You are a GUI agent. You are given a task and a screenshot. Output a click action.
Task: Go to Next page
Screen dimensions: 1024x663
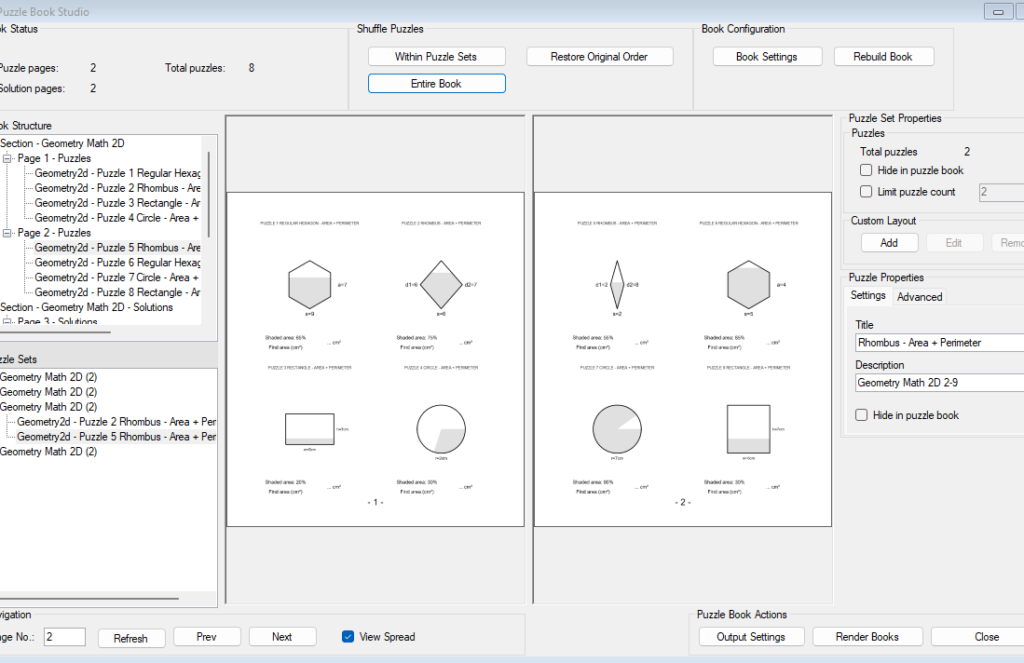coord(282,637)
